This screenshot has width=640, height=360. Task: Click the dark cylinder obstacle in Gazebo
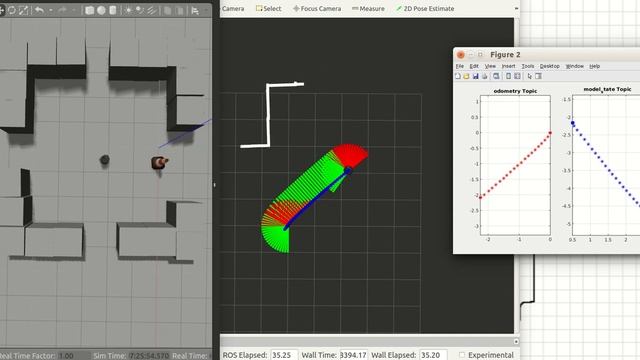click(104, 160)
